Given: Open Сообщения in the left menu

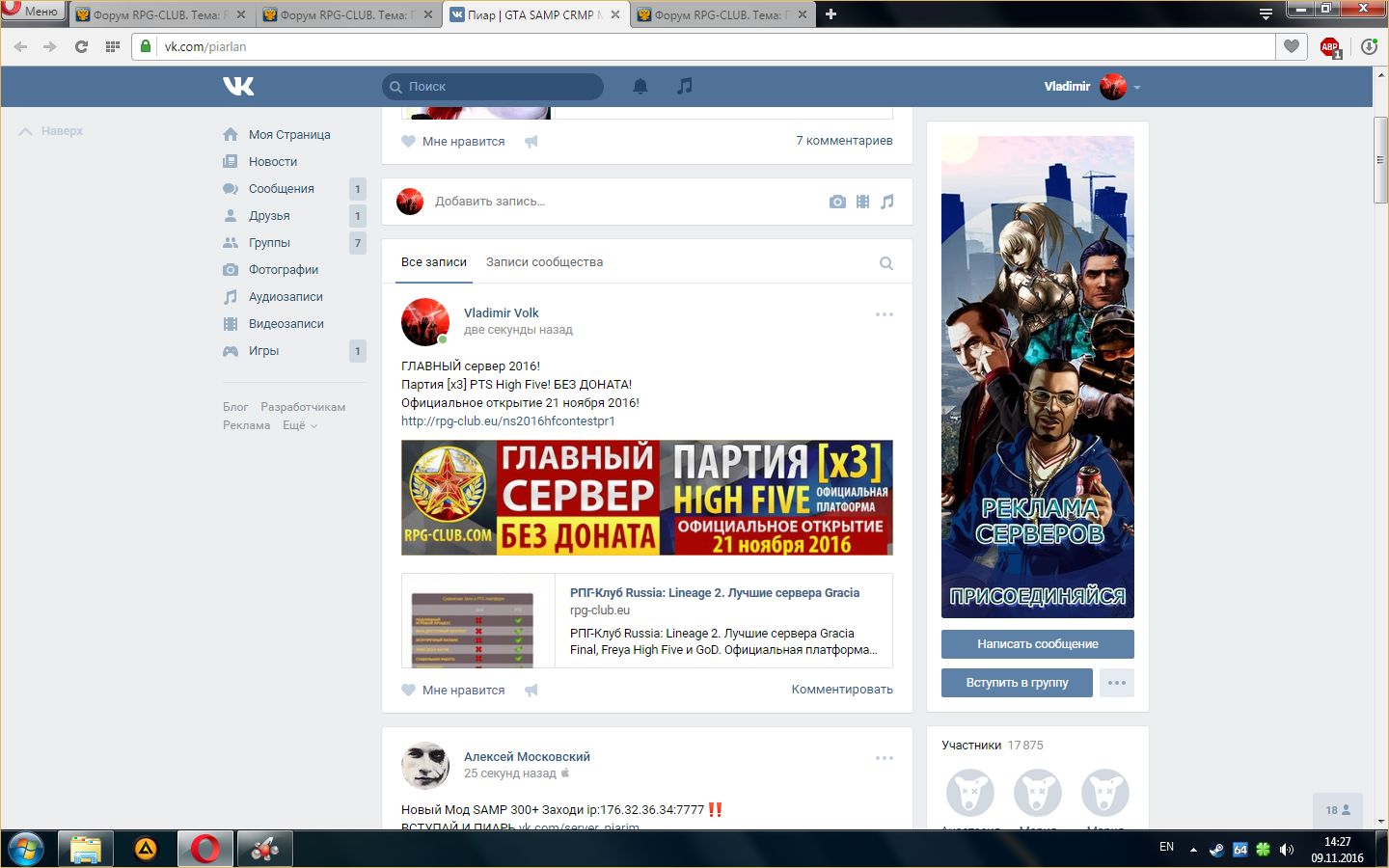Looking at the screenshot, I should (x=281, y=189).
